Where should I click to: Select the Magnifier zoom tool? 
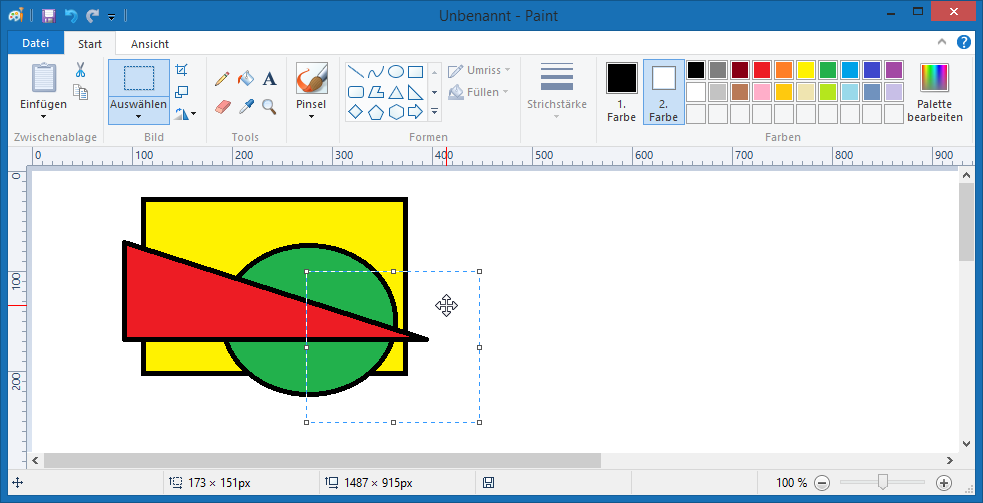click(269, 106)
